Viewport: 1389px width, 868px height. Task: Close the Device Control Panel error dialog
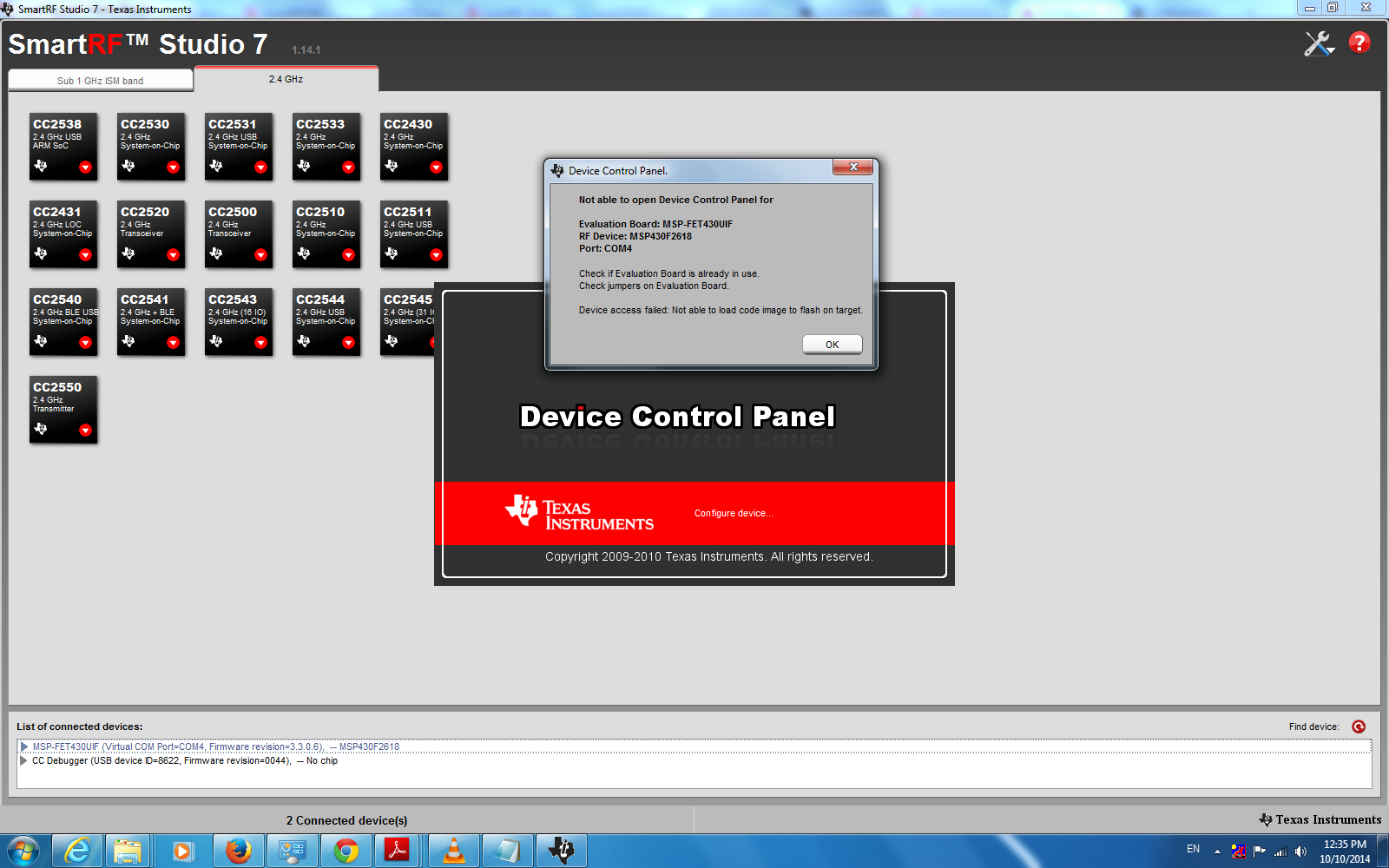(x=852, y=167)
